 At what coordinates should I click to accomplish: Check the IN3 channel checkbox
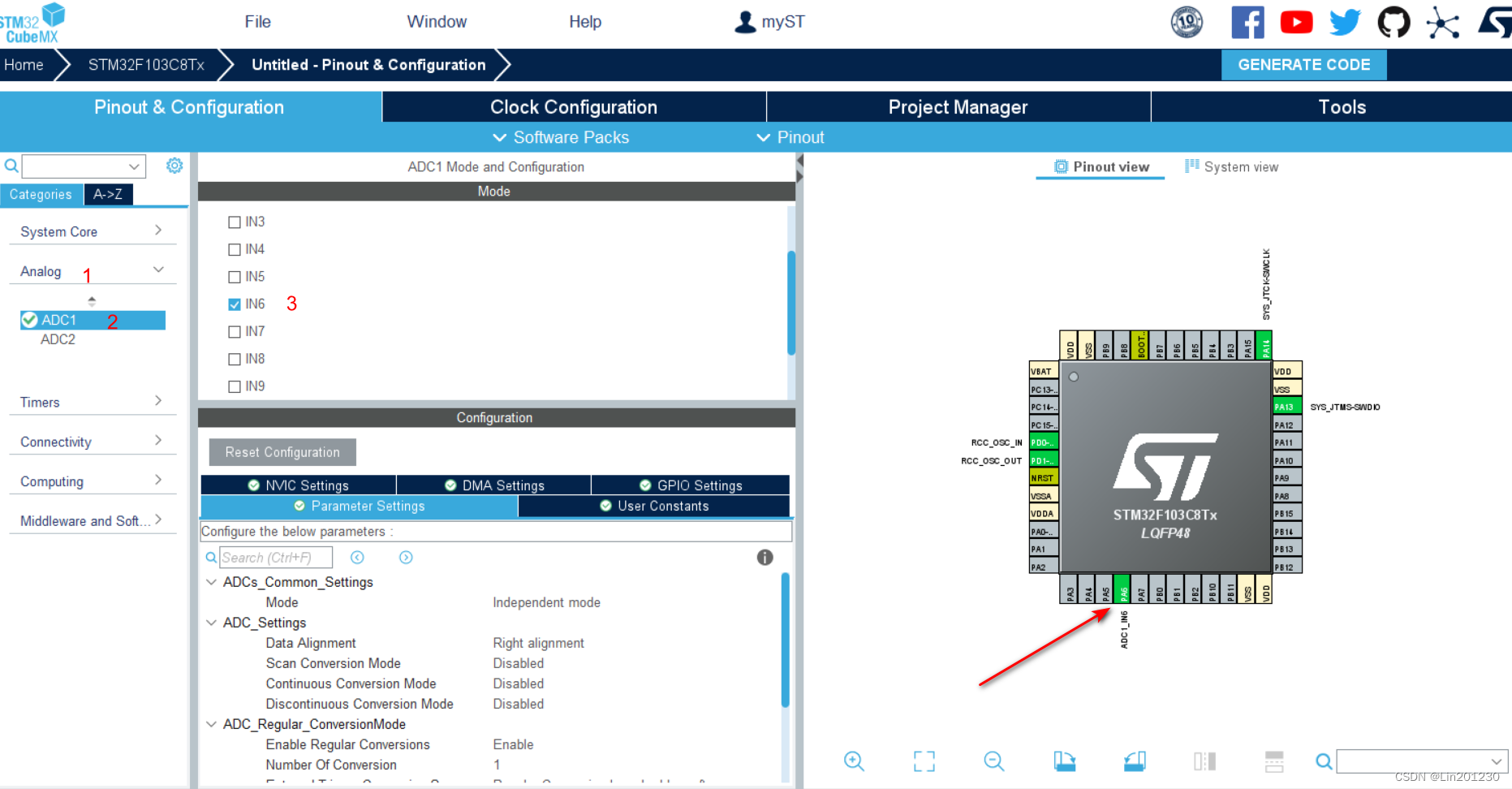[x=235, y=221]
